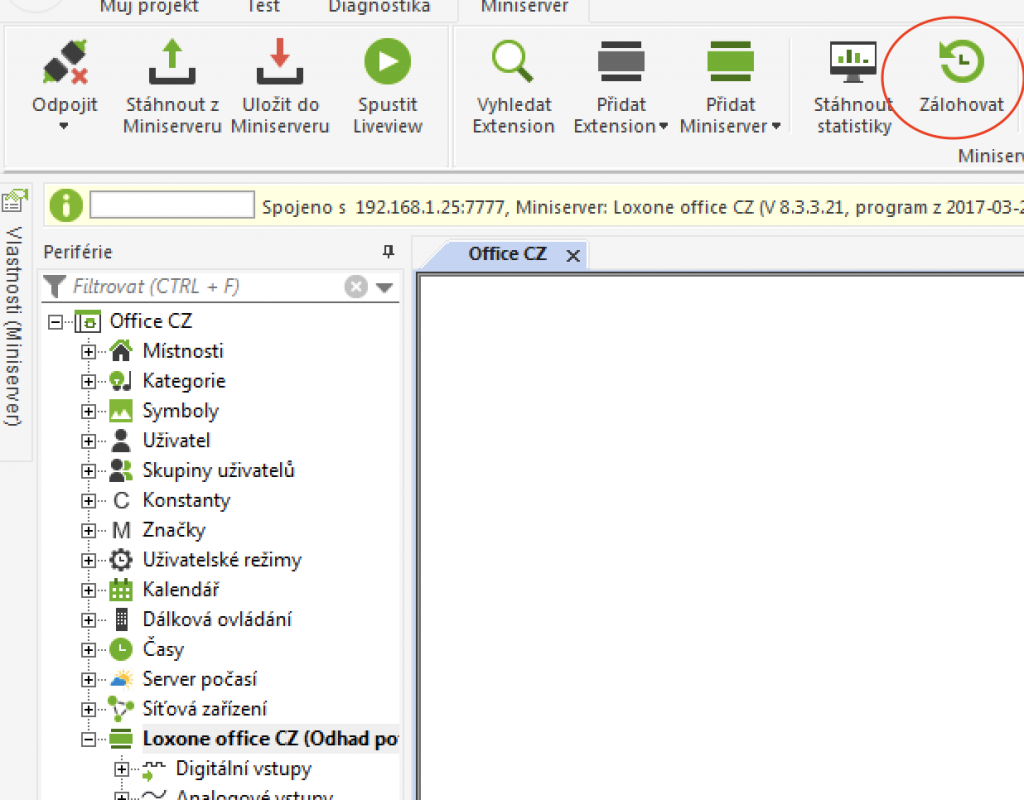This screenshot has height=800, width=1024.
Task: Toggle the pin on the Periférie panel
Action: click(388, 252)
